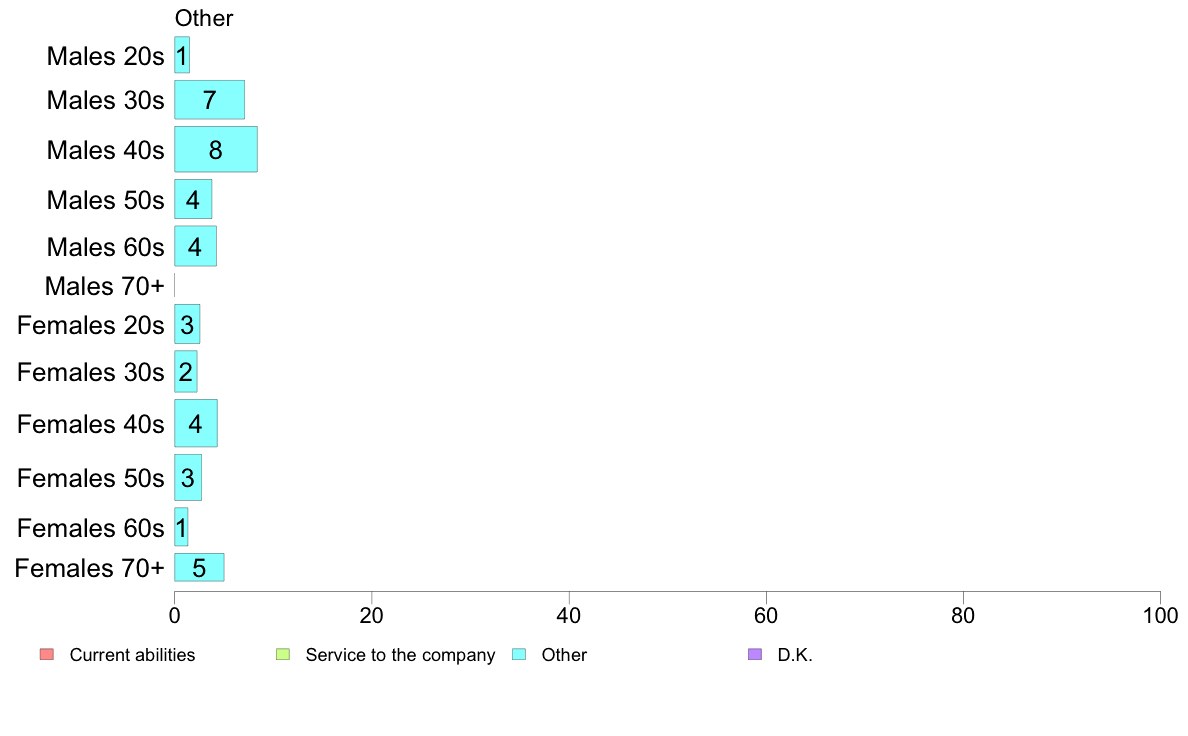Click the green Service to the company swatch

tap(282, 655)
